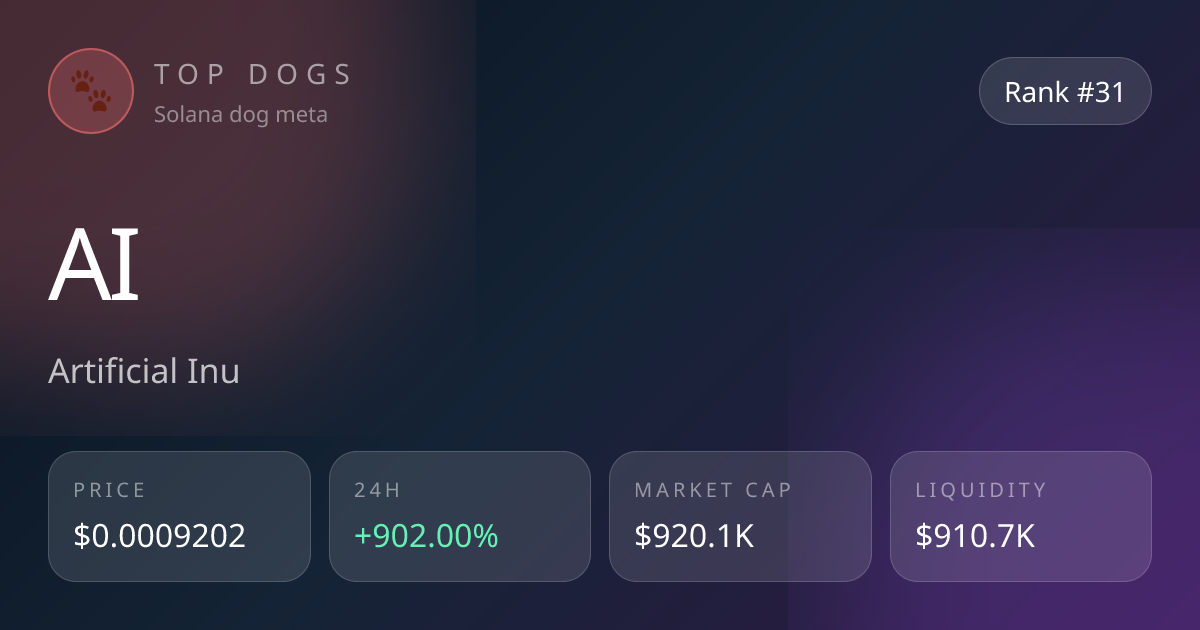Click the Solana dog meta subtitle
This screenshot has height=630, width=1200.
click(241, 114)
